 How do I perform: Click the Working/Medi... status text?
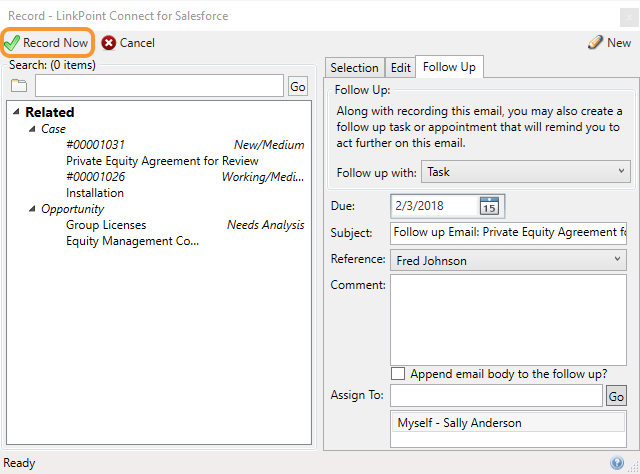click(263, 177)
